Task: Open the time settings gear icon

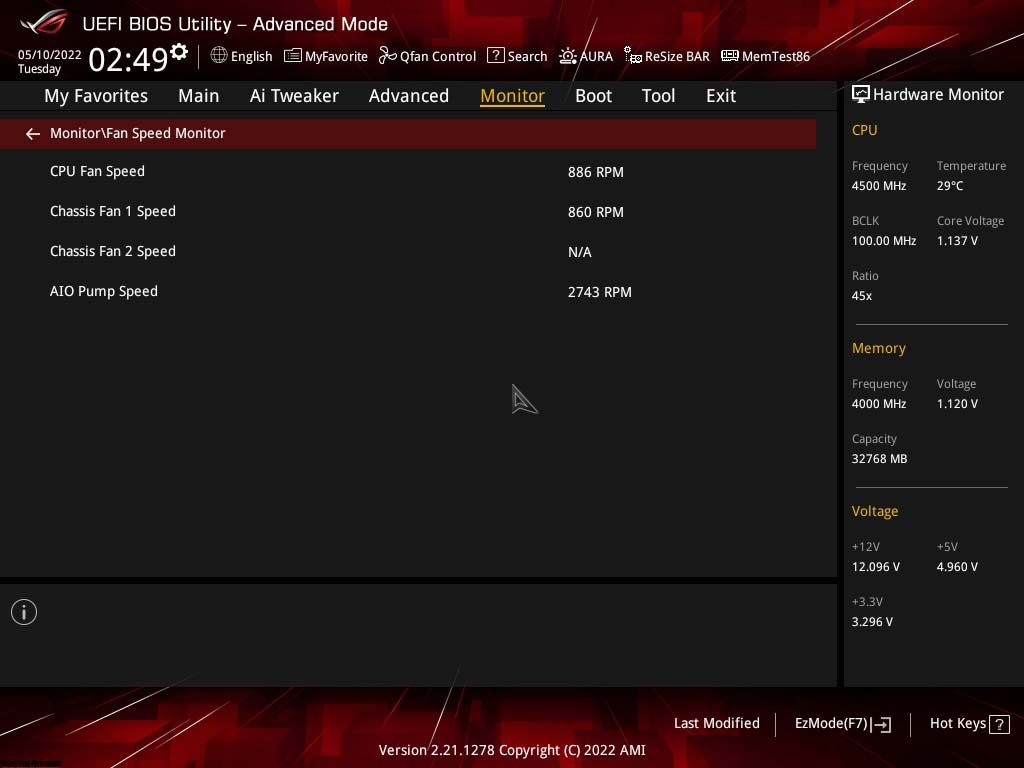Action: (179, 52)
